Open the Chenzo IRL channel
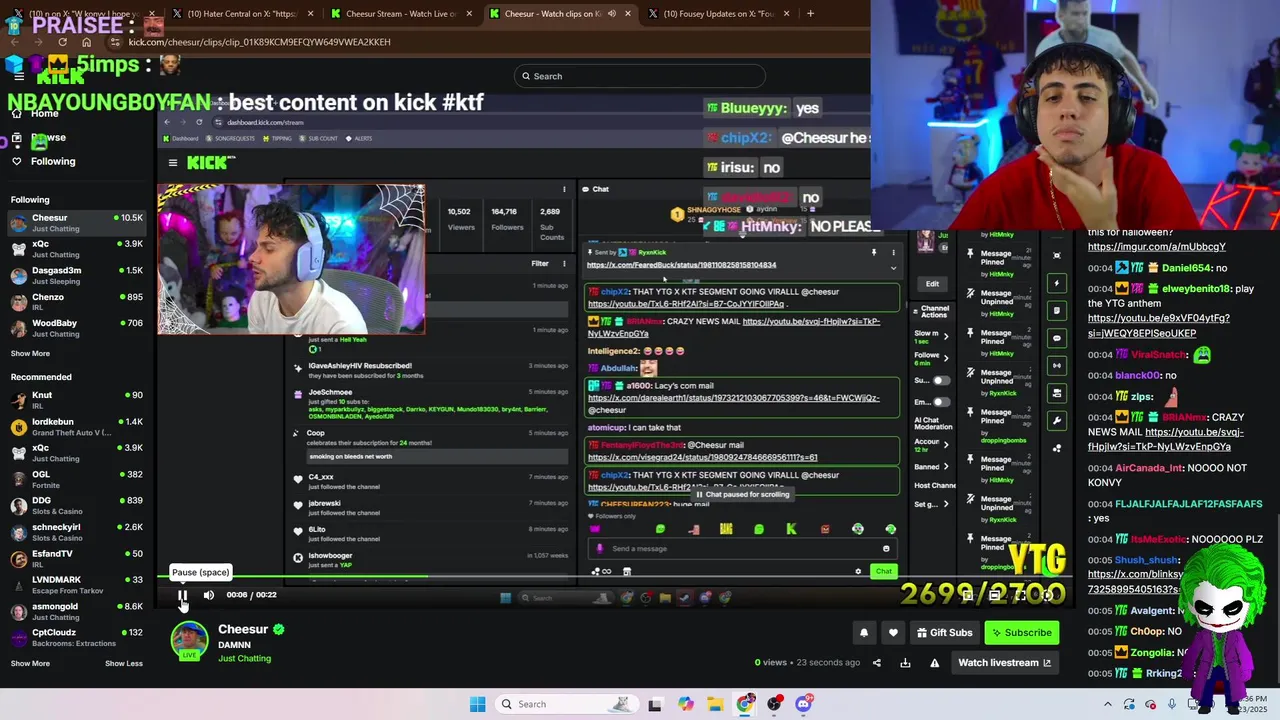 point(77,302)
